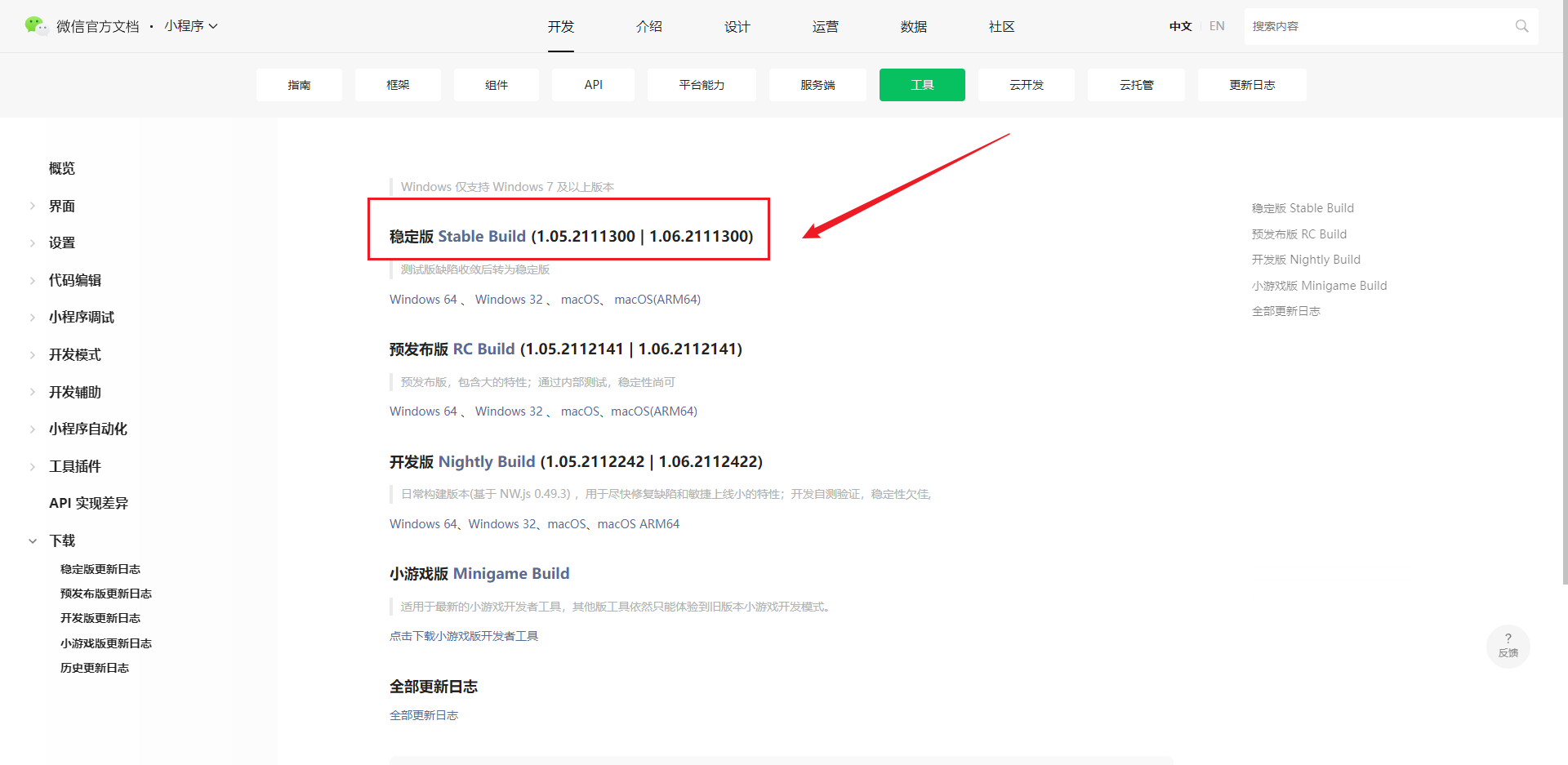Switch language to EN
1568x765 pixels.
pos(1217,25)
